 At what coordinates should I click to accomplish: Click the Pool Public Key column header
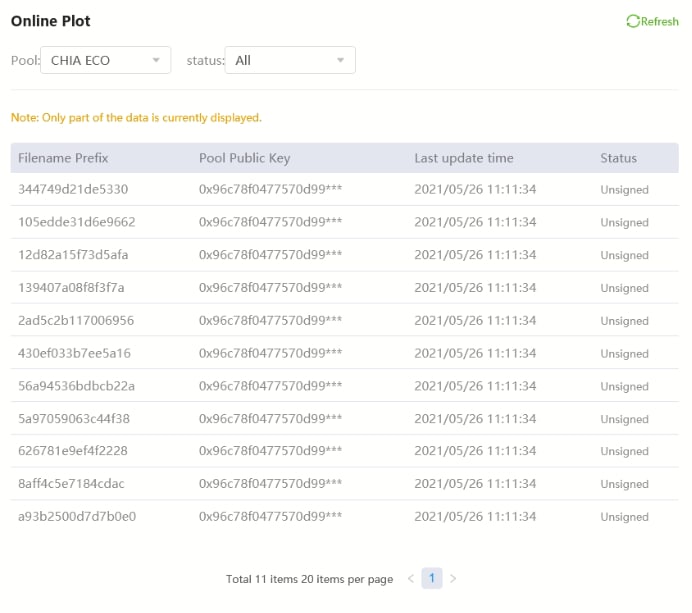pos(244,158)
